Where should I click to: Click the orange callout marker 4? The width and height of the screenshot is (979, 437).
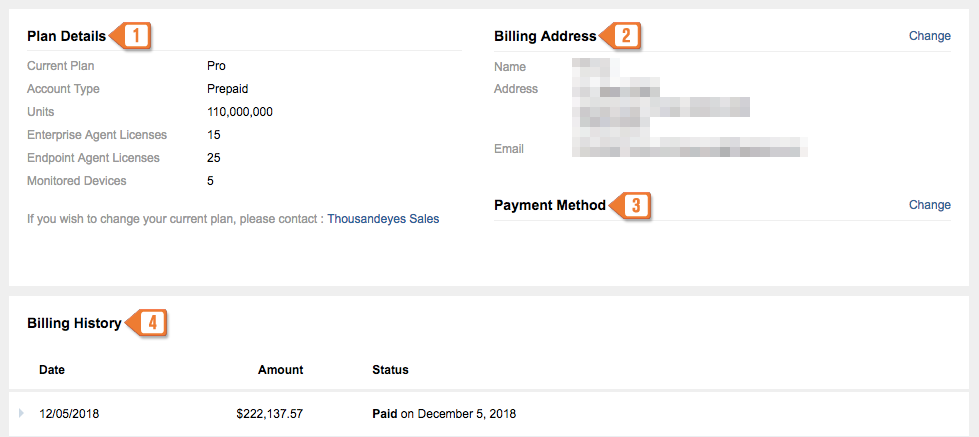click(x=145, y=323)
